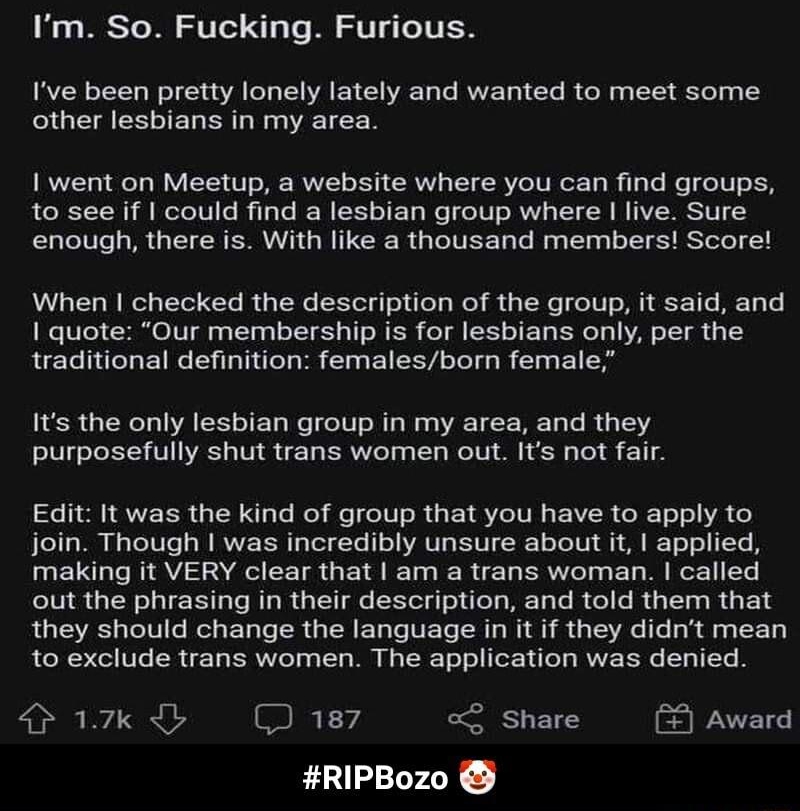Click the gift box award icon

tap(674, 719)
